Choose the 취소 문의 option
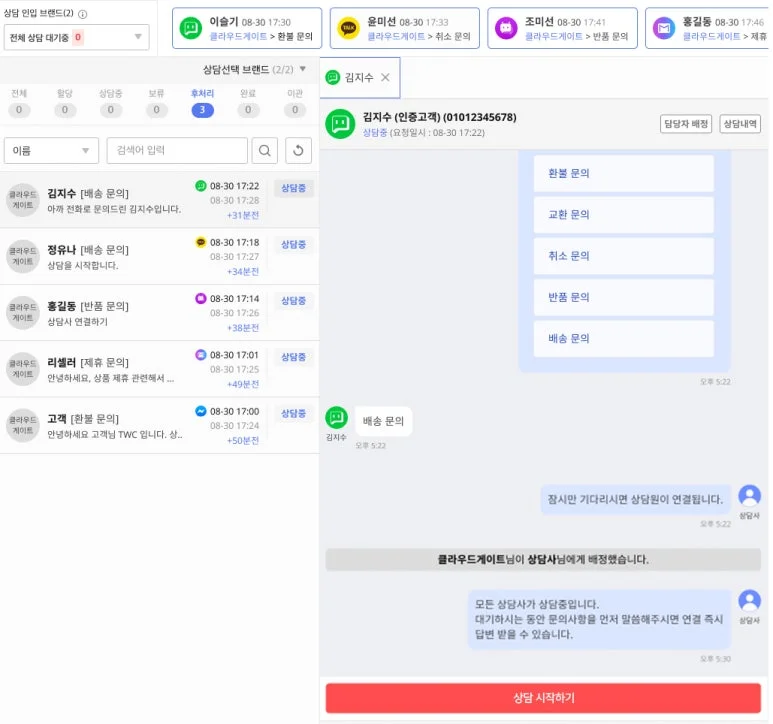The width and height of the screenshot is (773, 724). (x=624, y=256)
